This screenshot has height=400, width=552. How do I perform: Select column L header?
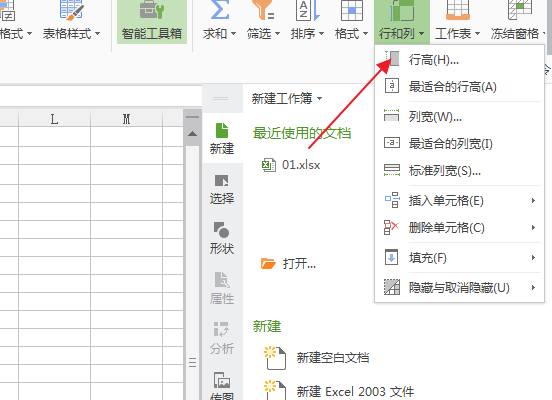[x=54, y=119]
